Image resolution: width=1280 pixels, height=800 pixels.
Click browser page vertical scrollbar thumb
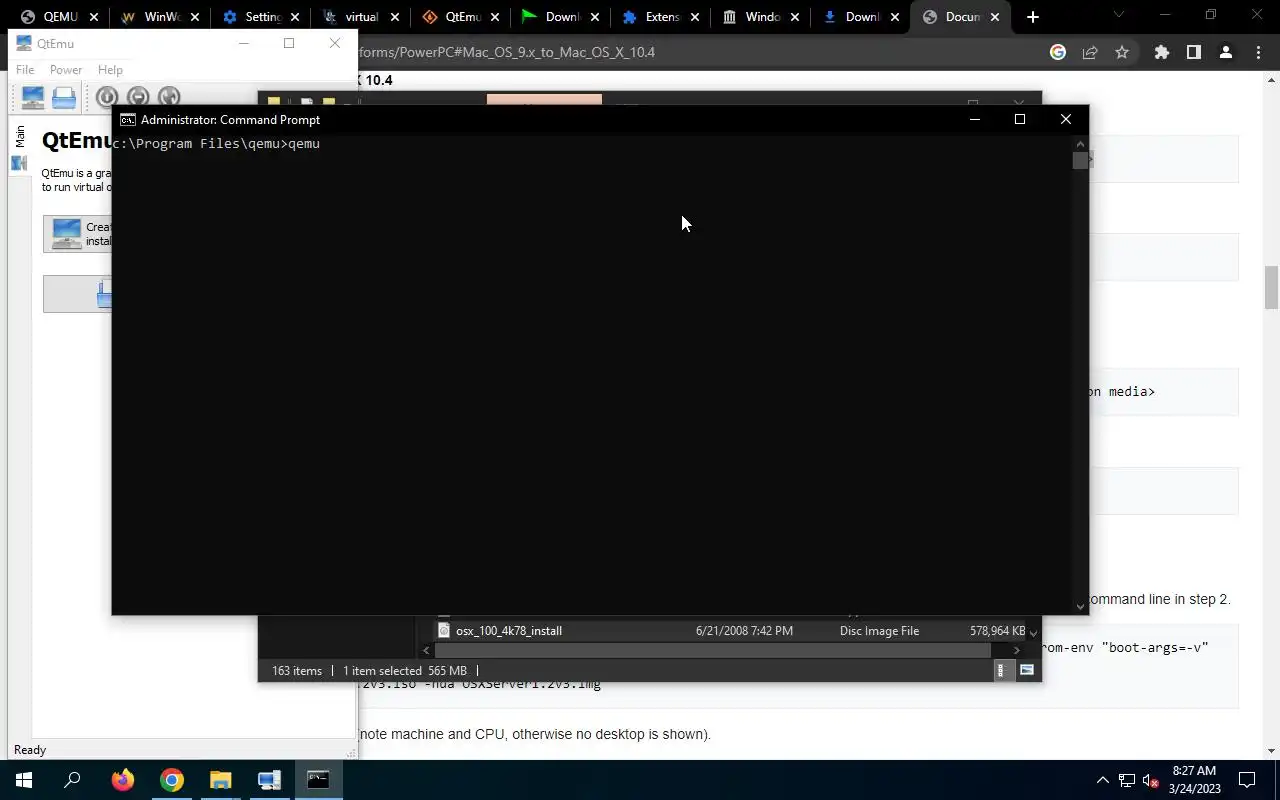point(1271,288)
